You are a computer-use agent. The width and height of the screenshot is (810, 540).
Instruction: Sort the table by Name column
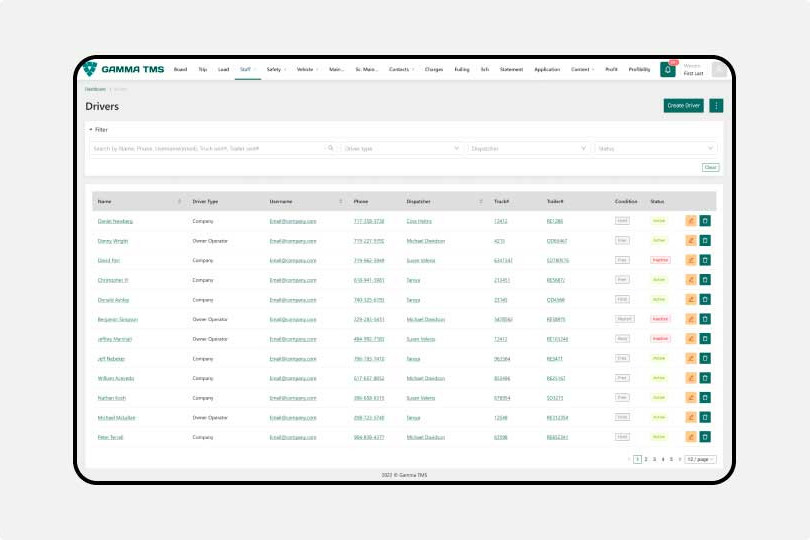click(x=179, y=201)
